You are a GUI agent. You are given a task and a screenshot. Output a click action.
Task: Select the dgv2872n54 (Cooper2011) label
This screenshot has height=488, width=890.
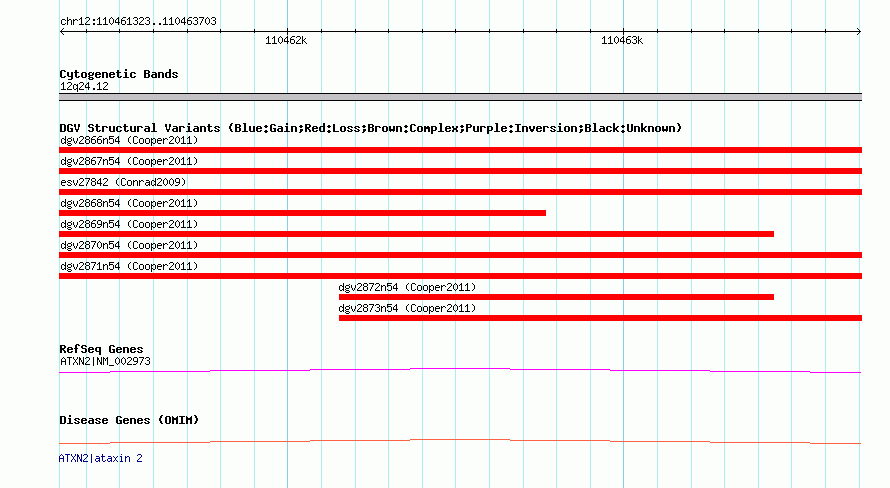coord(407,287)
